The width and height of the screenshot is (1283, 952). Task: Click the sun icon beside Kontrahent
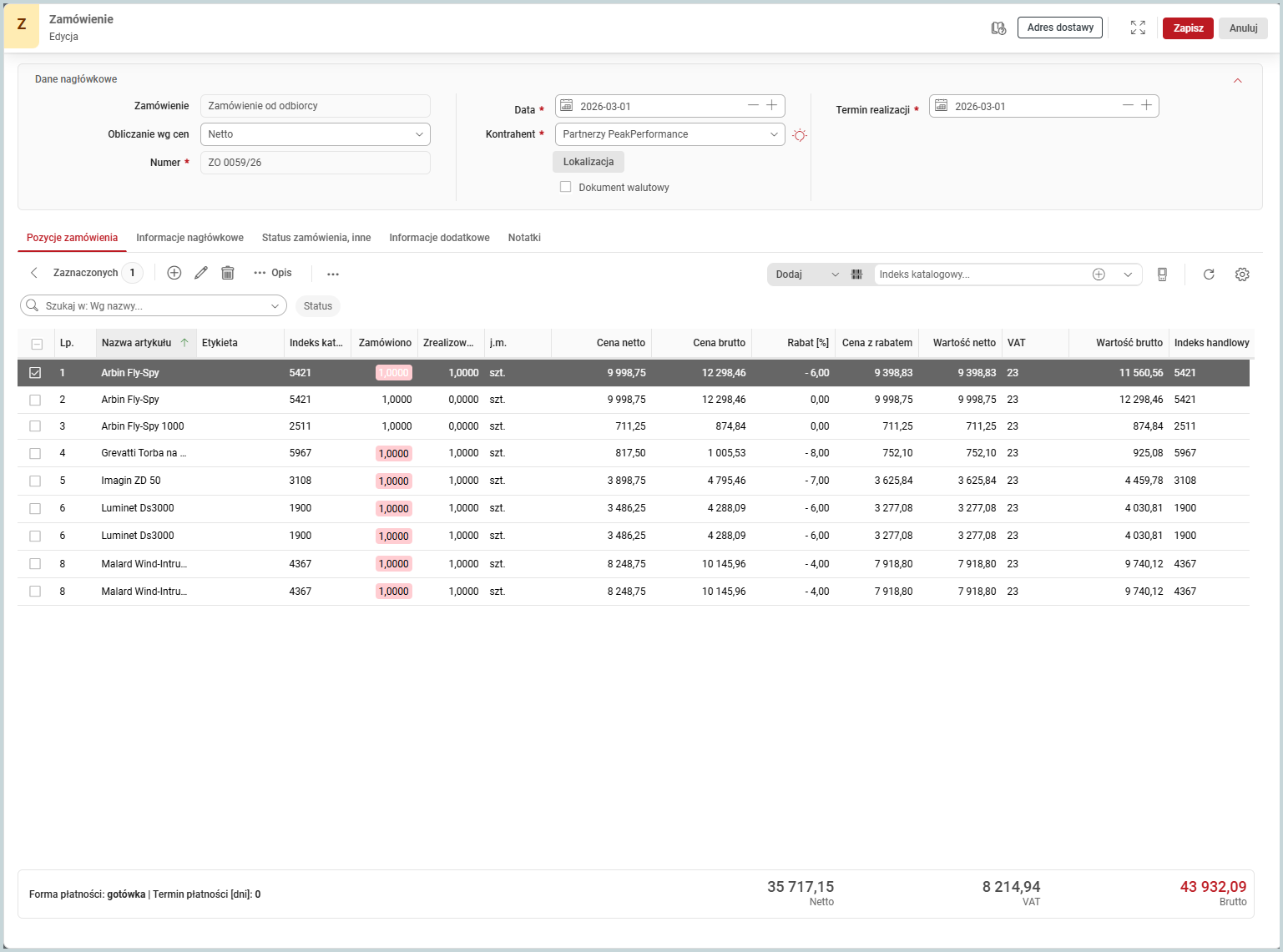(800, 135)
